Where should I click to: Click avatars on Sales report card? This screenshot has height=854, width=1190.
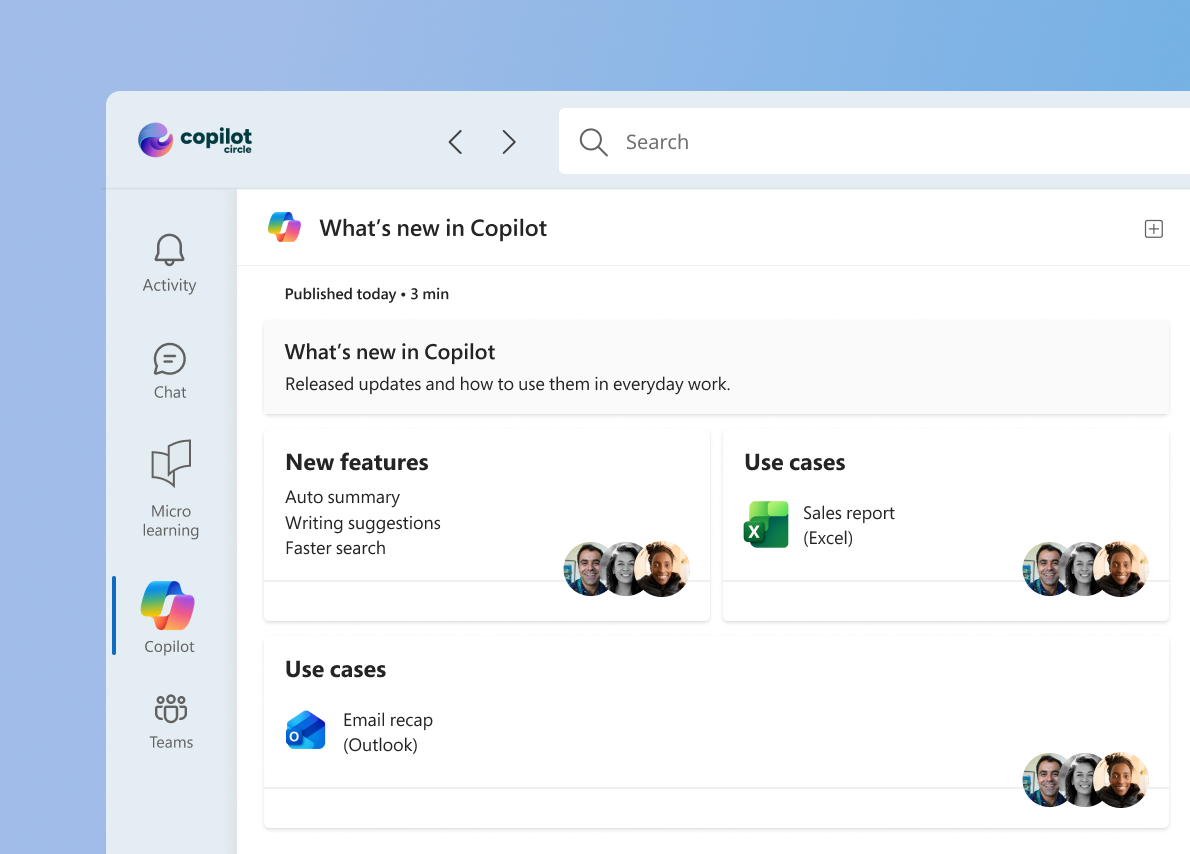(x=1085, y=569)
